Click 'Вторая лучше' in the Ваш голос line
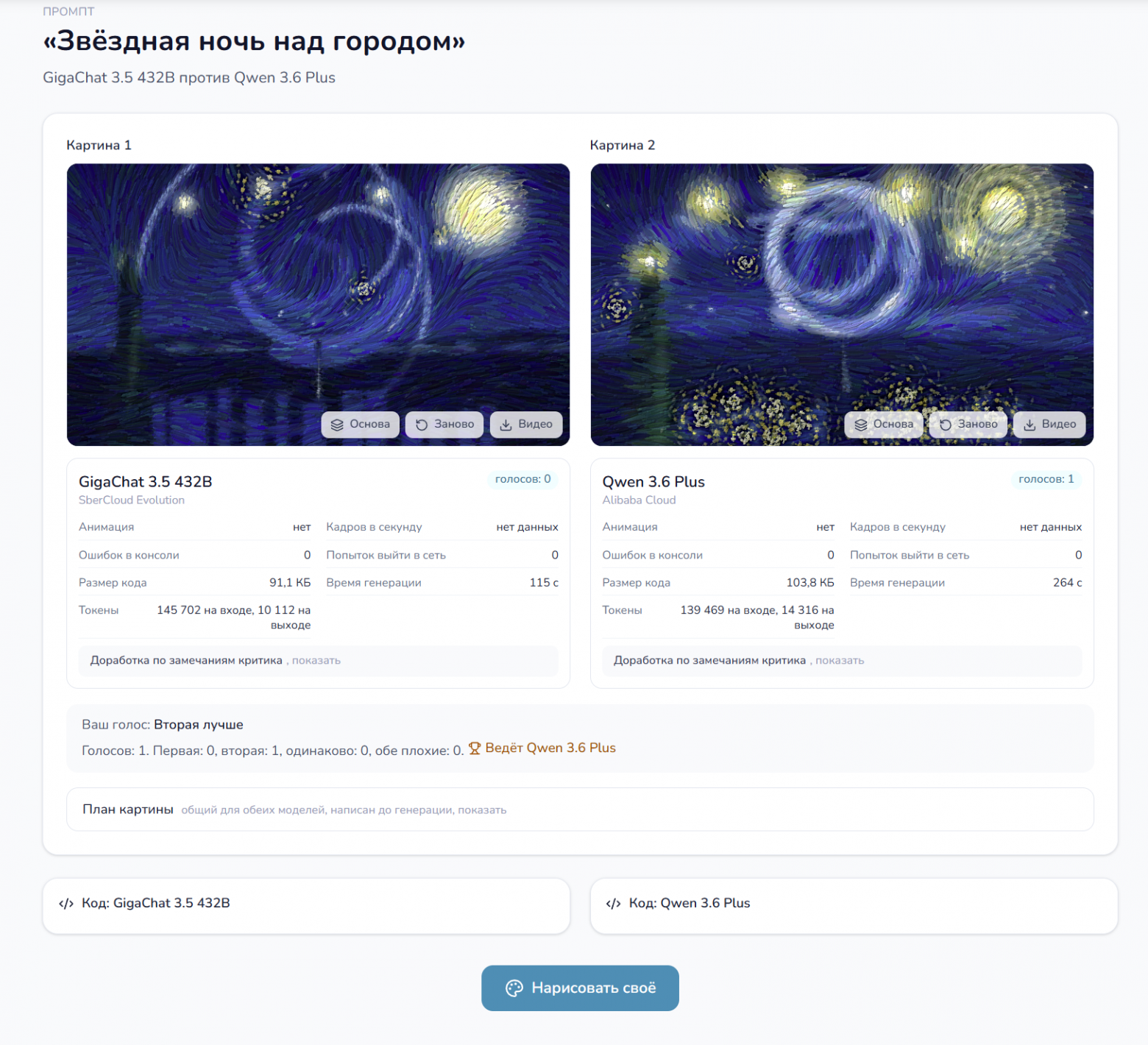This screenshot has width=1148, height=1045. [199, 725]
